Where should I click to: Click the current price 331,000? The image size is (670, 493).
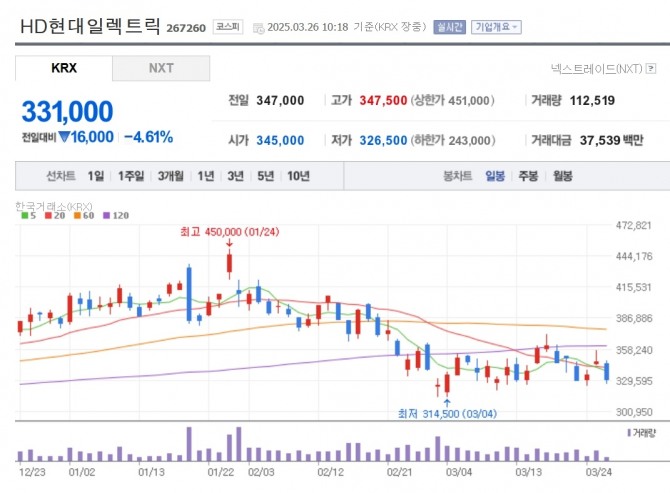67,111
